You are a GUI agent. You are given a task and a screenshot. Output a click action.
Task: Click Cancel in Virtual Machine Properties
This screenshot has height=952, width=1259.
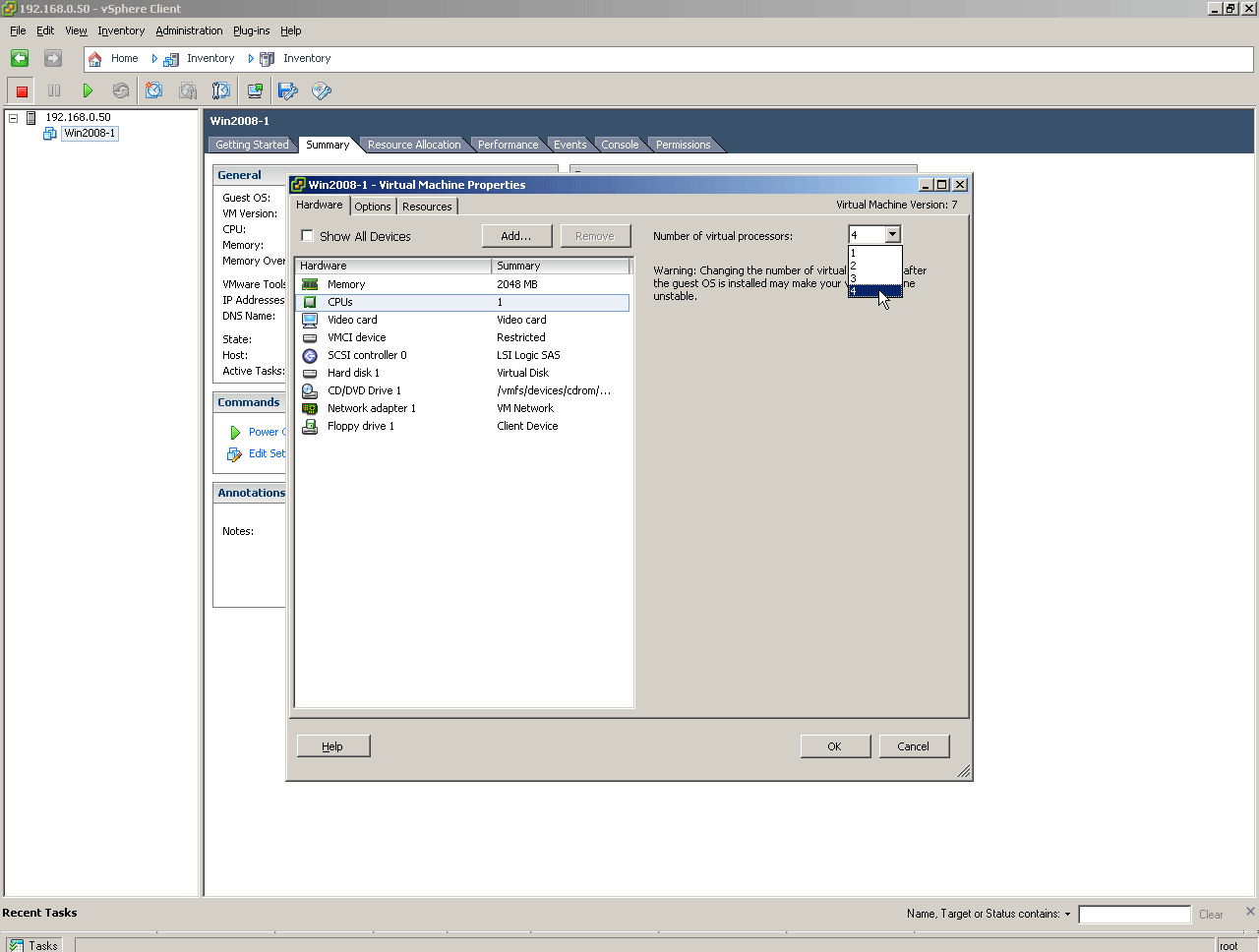(x=914, y=746)
